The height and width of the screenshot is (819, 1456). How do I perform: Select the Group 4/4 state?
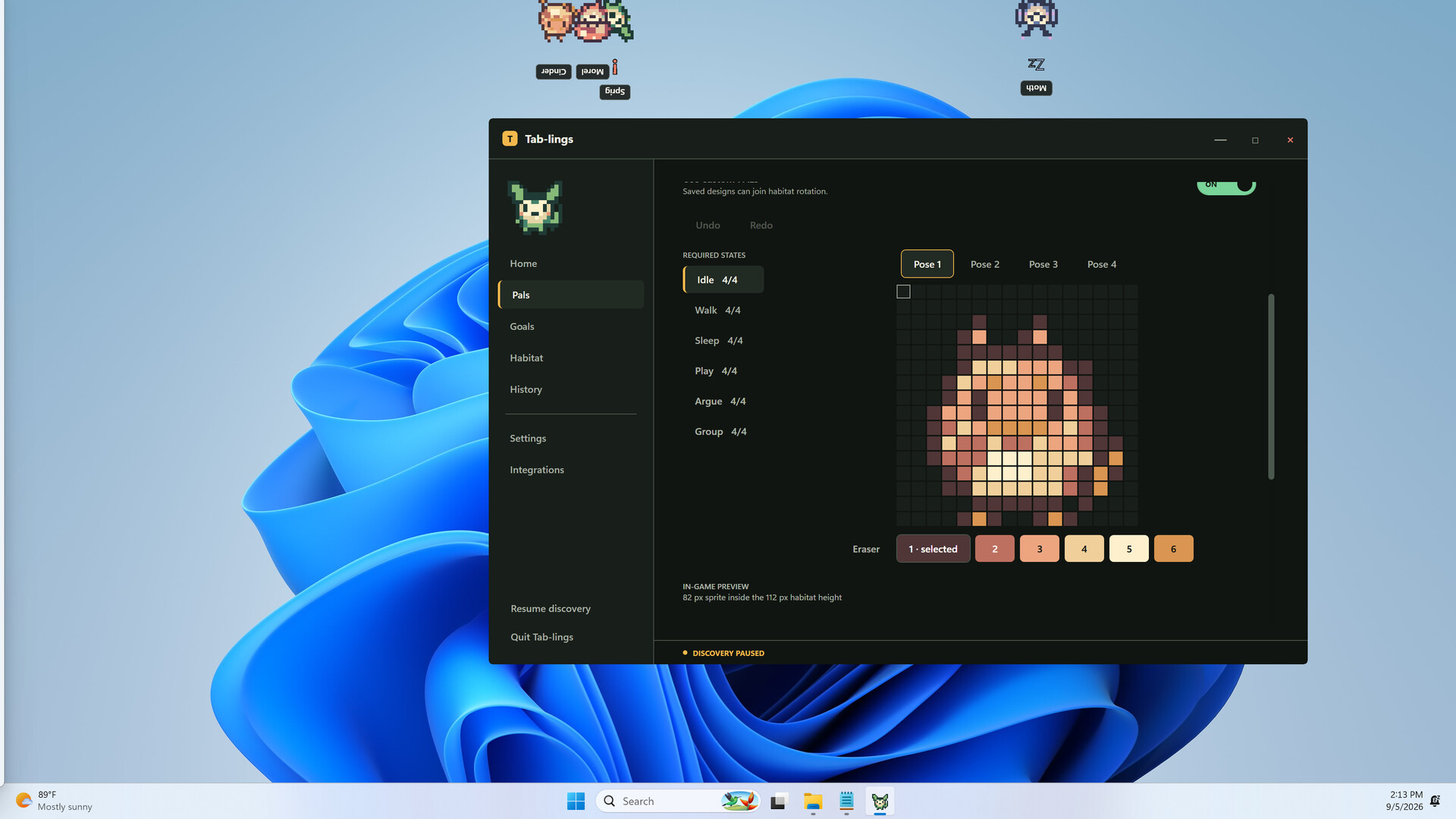(x=720, y=431)
